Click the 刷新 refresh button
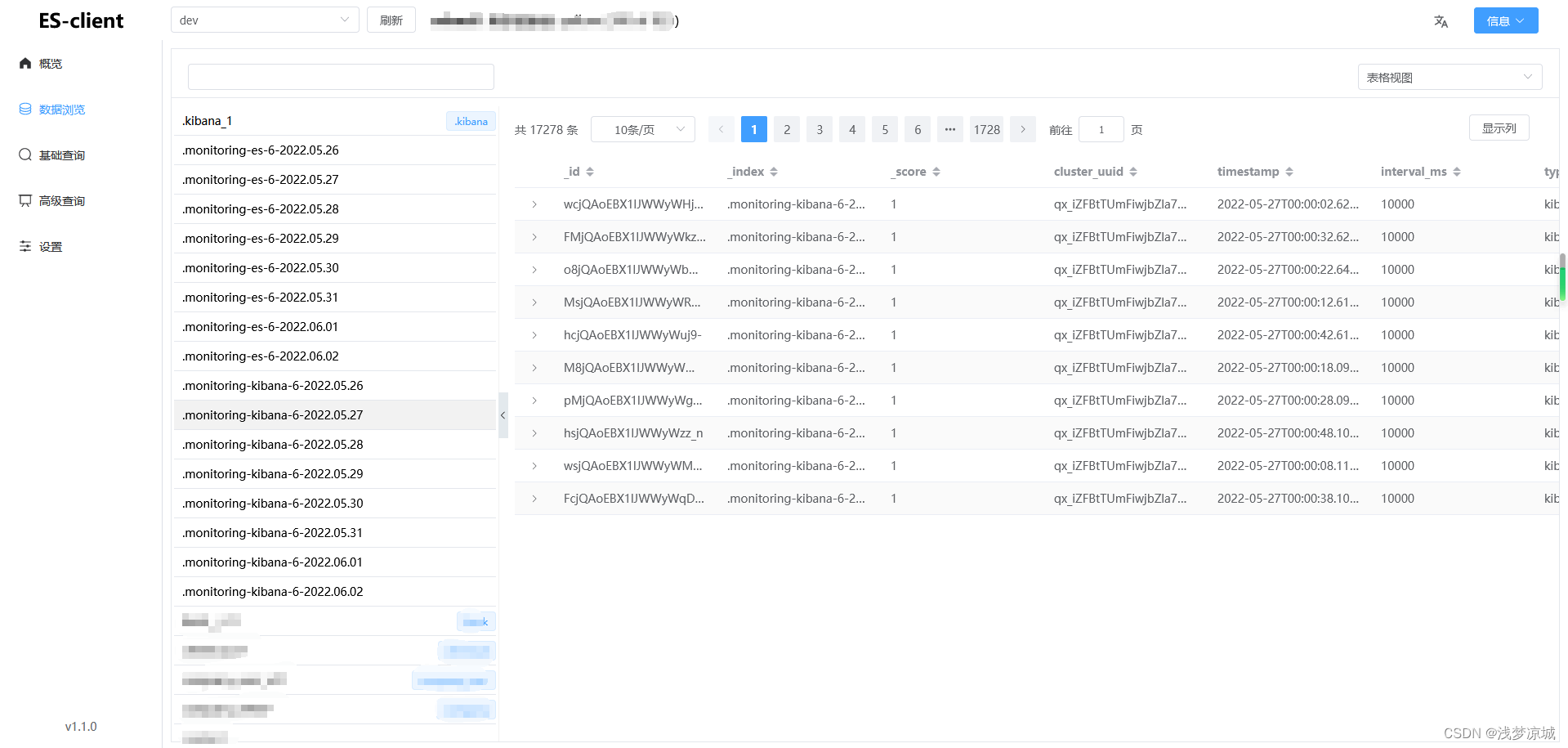1568x748 pixels. [x=391, y=20]
